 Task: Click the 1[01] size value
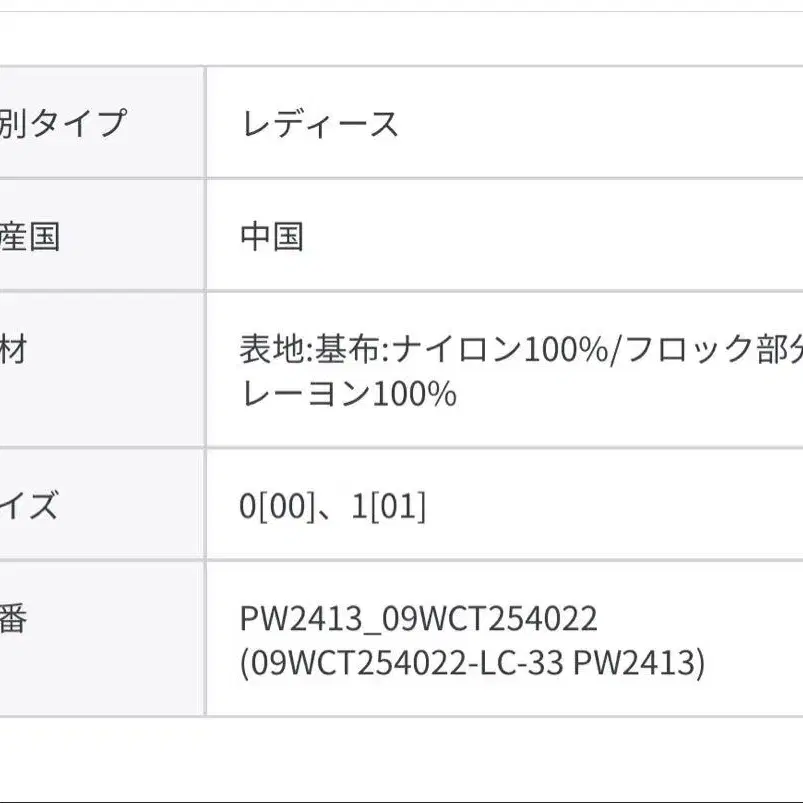coord(389,507)
